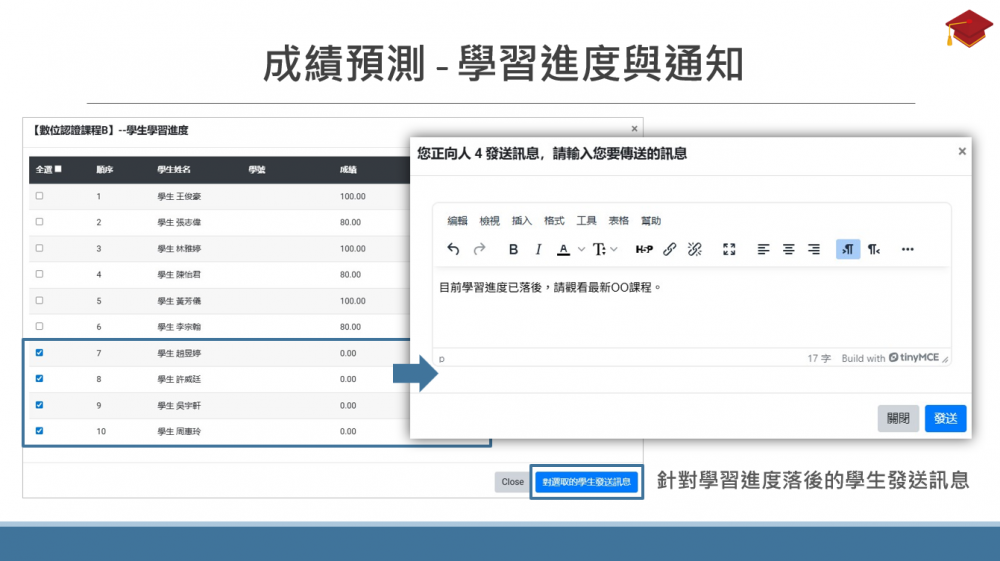
Task: Show more toolbar options via ellipsis
Action: tap(907, 249)
